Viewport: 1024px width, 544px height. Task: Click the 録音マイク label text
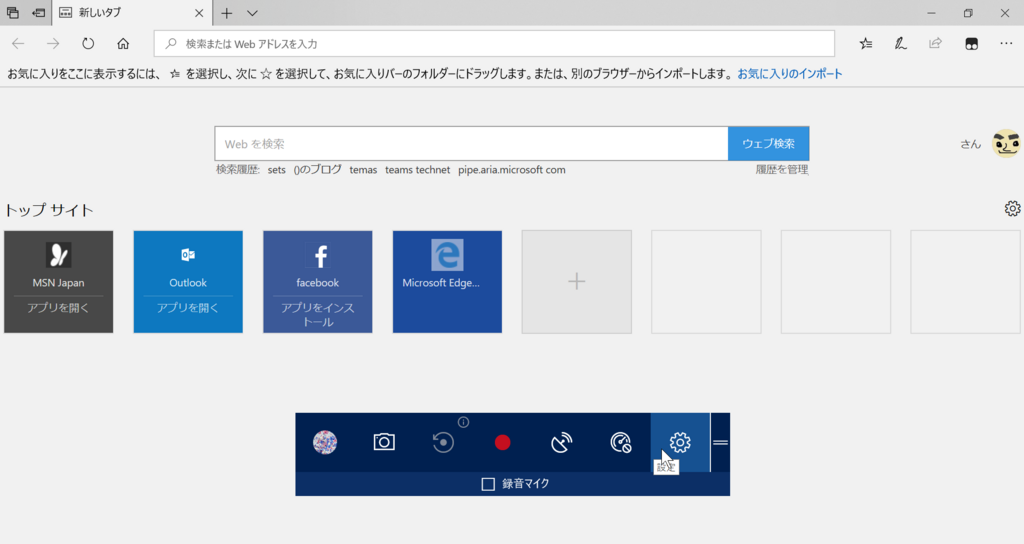point(526,484)
